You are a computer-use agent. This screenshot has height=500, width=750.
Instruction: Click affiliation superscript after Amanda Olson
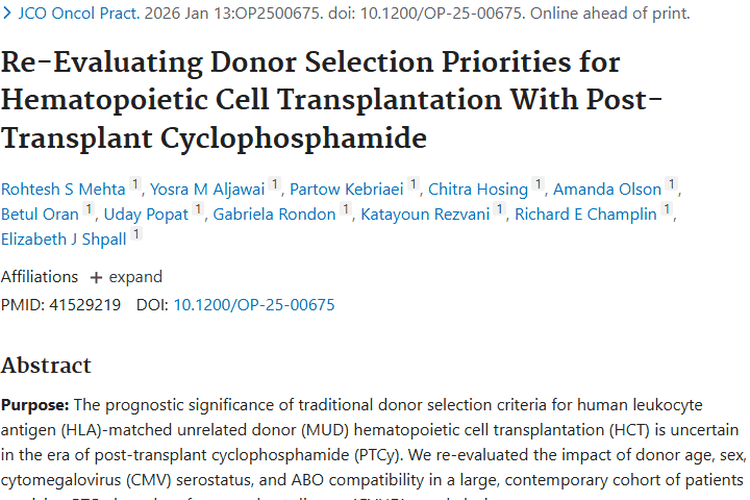point(672,185)
